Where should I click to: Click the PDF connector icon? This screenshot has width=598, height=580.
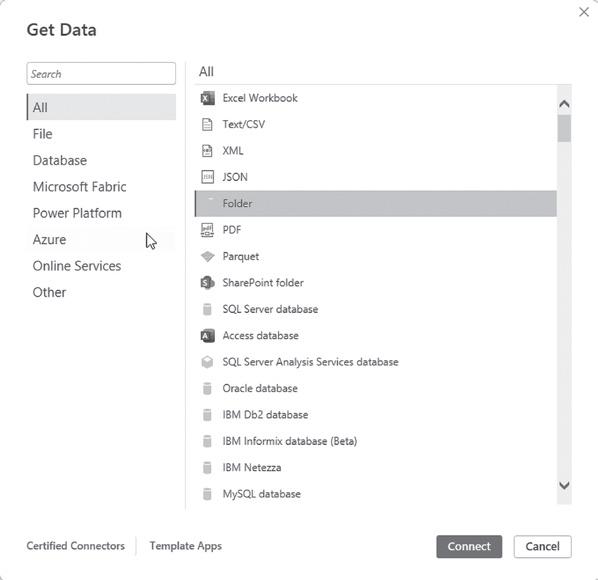pyautogui.click(x=207, y=230)
